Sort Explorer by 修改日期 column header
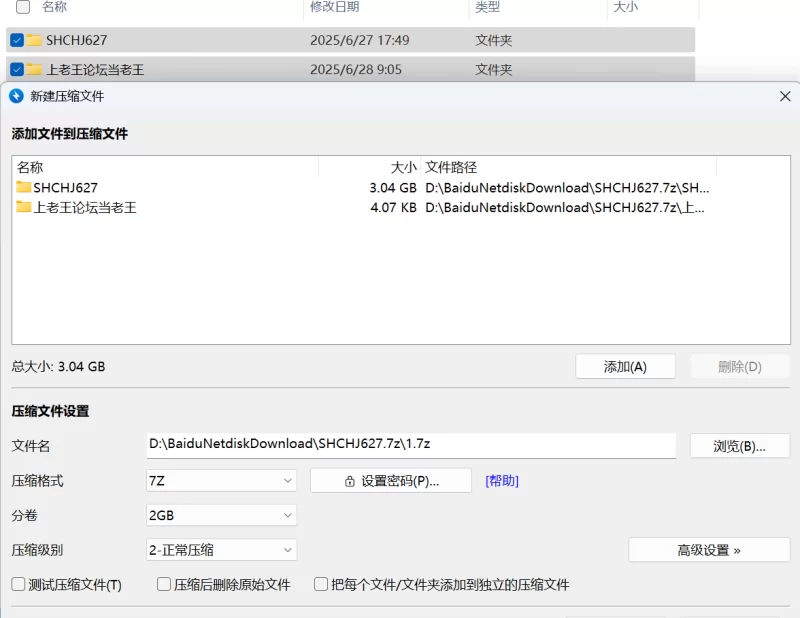The height and width of the screenshot is (618, 800). point(335,7)
